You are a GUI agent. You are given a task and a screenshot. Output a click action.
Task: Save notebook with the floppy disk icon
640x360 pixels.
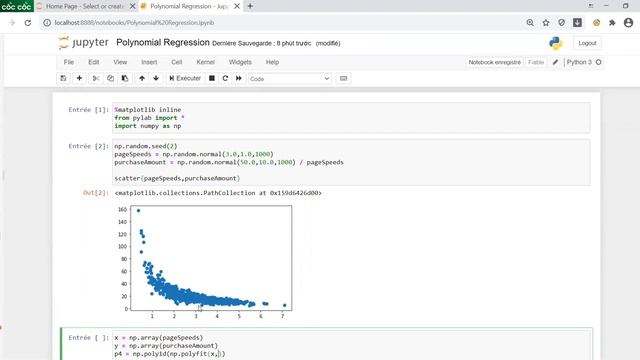pos(63,78)
